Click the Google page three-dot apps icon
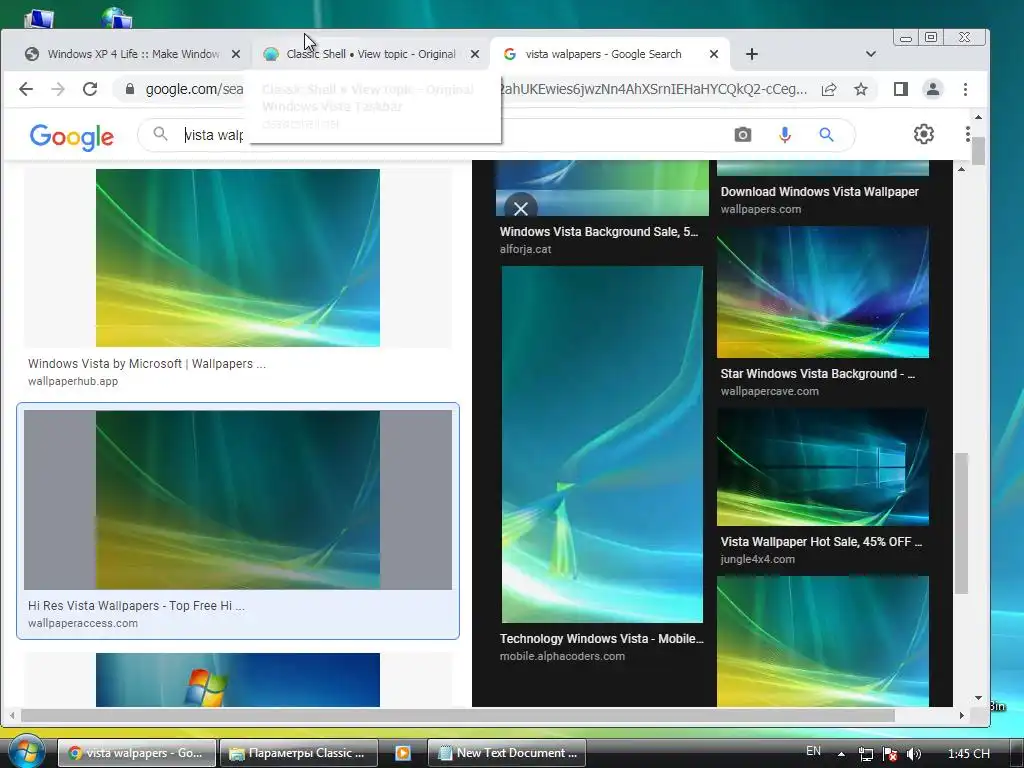The image size is (1024, 768). [x=967, y=134]
